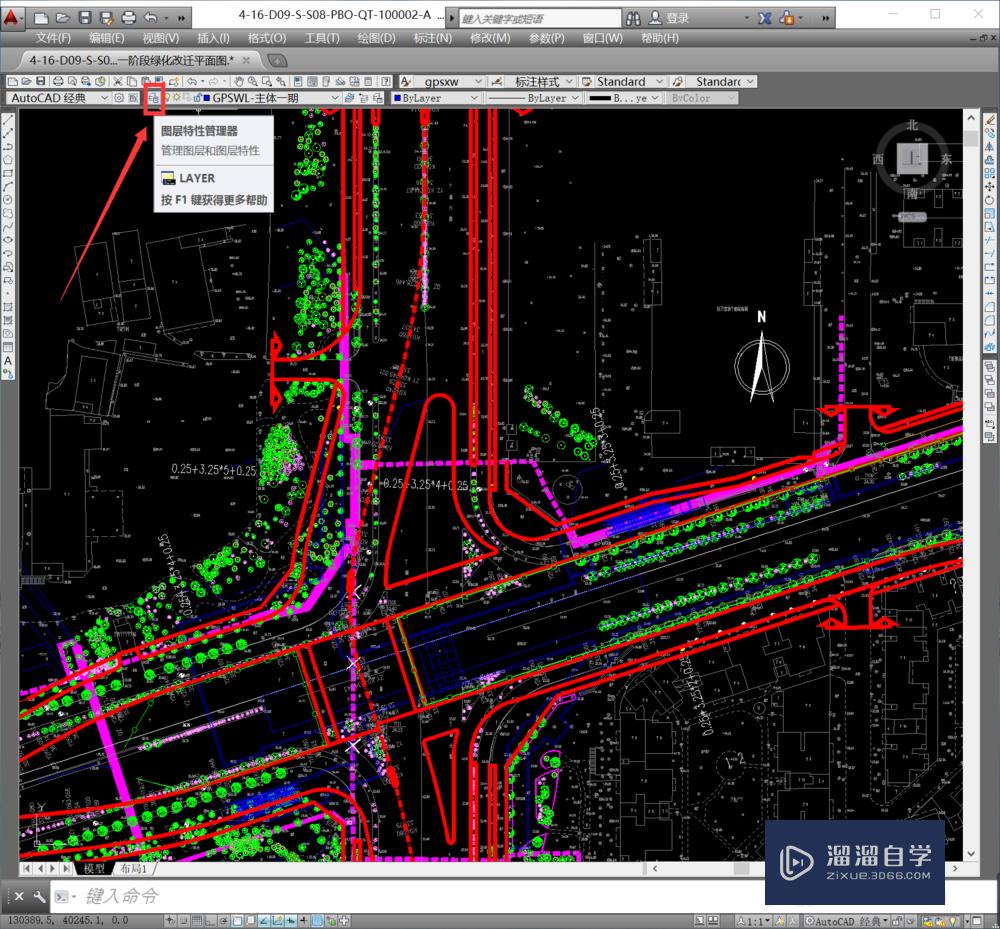The width and height of the screenshot is (1000, 929).
Task: Click the 登录 sign-in button
Action: [677, 18]
